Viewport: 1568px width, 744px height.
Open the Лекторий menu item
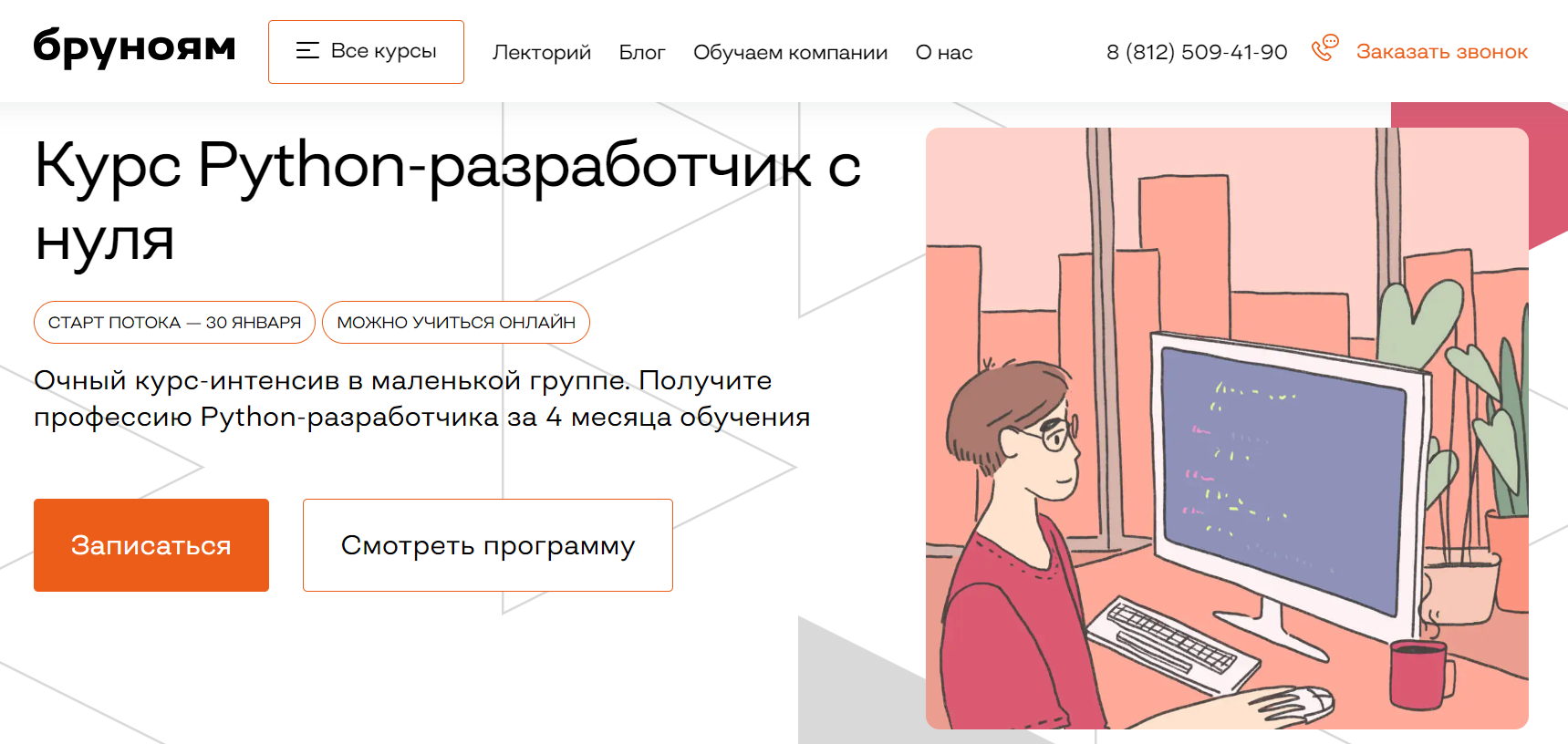(542, 52)
